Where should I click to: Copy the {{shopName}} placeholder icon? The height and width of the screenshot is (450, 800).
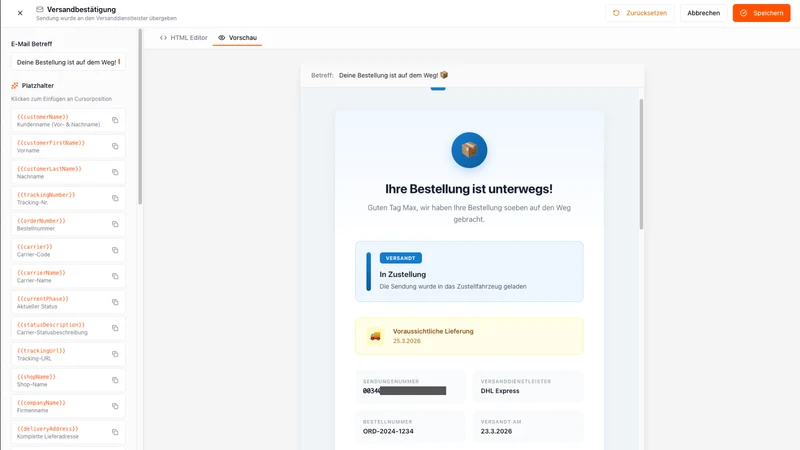[x=115, y=381]
